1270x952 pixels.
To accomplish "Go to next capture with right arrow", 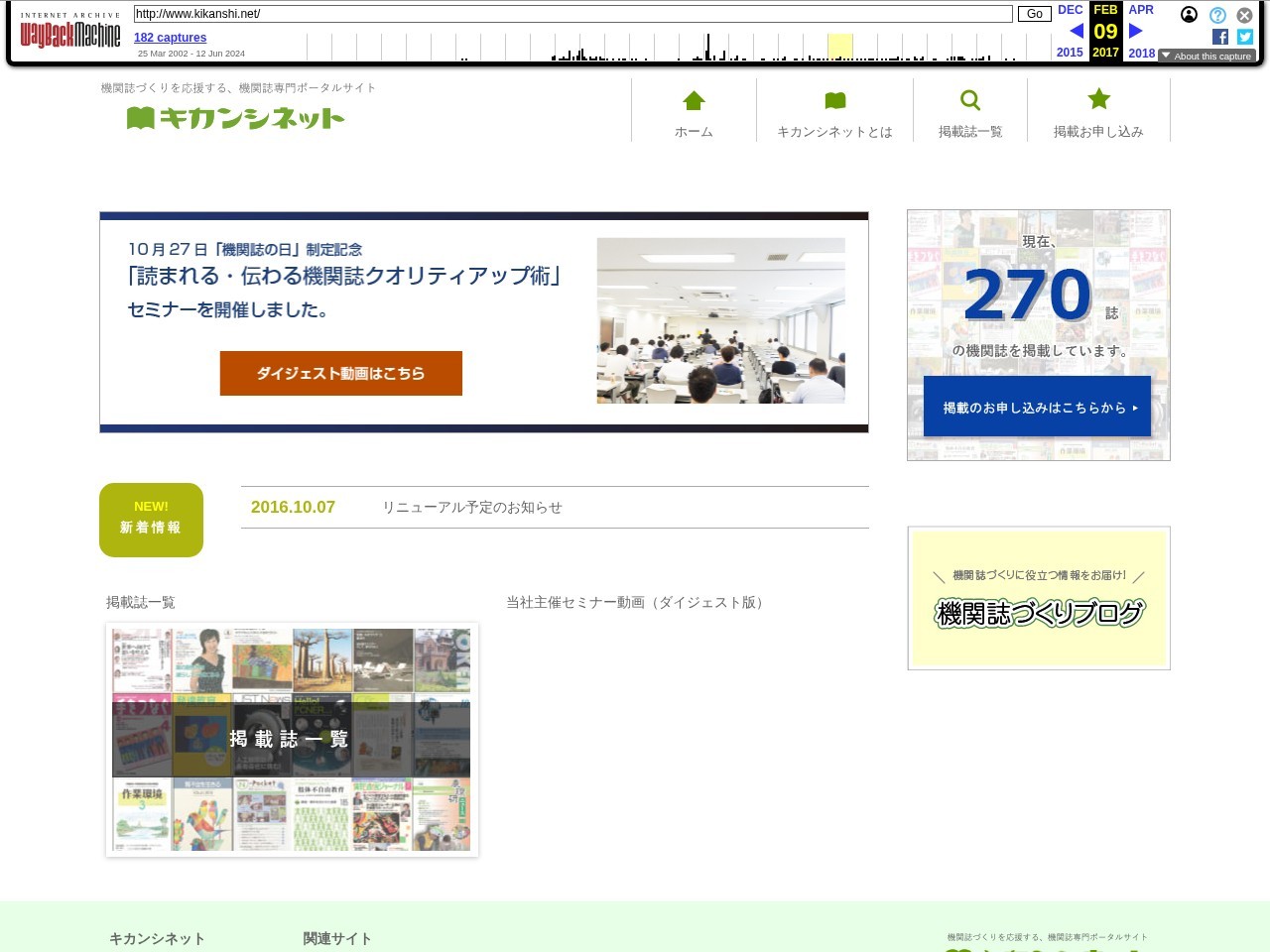I will pos(1136,31).
